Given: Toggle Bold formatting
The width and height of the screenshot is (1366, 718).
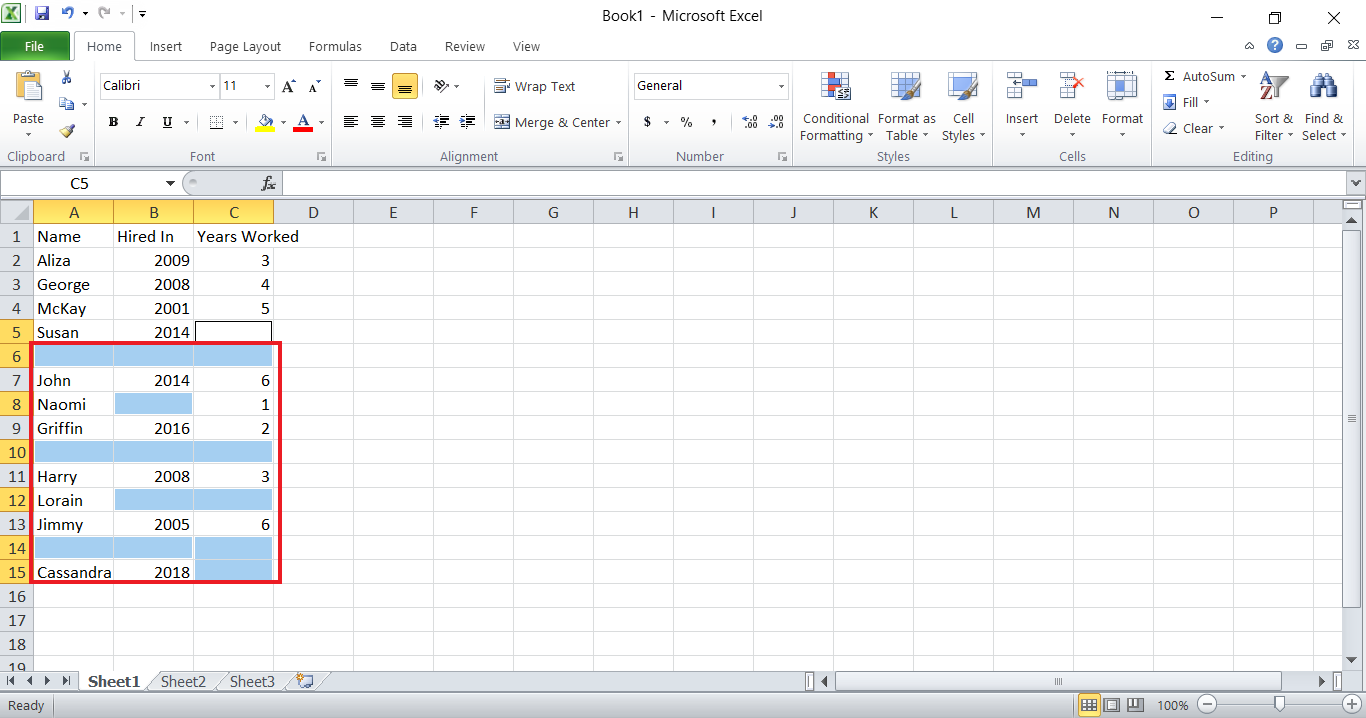Looking at the screenshot, I should (x=113, y=122).
